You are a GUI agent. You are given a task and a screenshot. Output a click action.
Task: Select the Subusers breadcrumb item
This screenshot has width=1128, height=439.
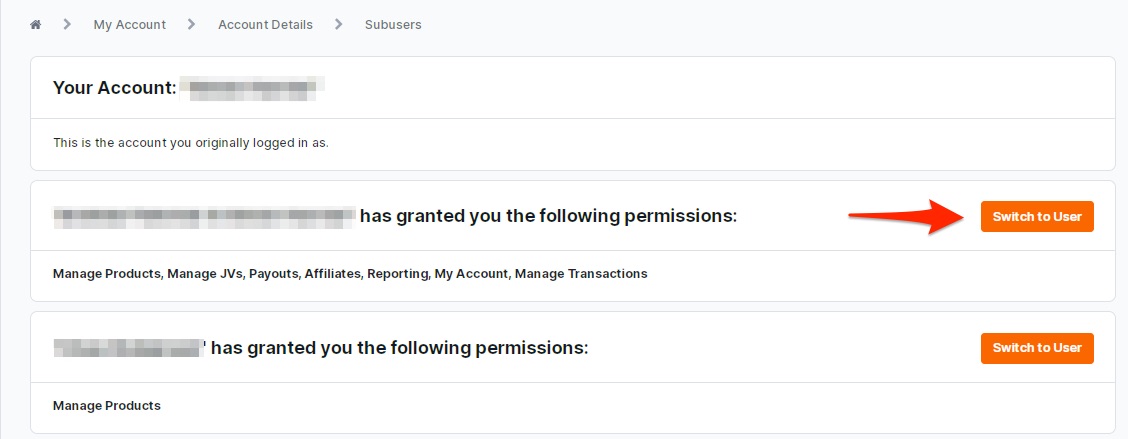[393, 24]
